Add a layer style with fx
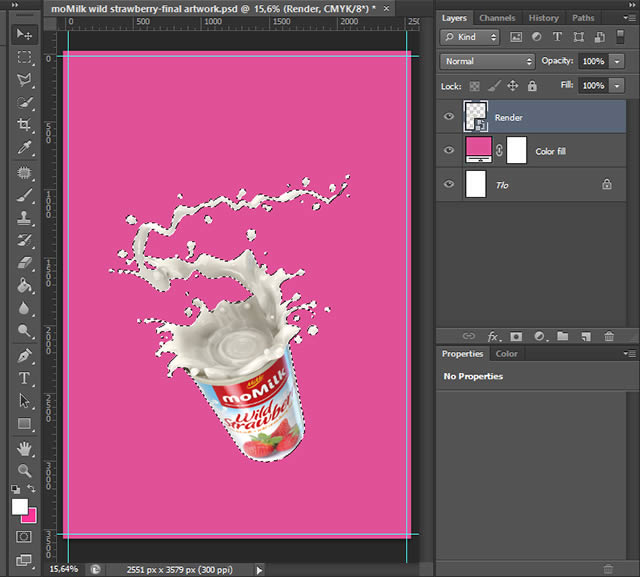Screen dimensions: 640x577 [x=493, y=337]
